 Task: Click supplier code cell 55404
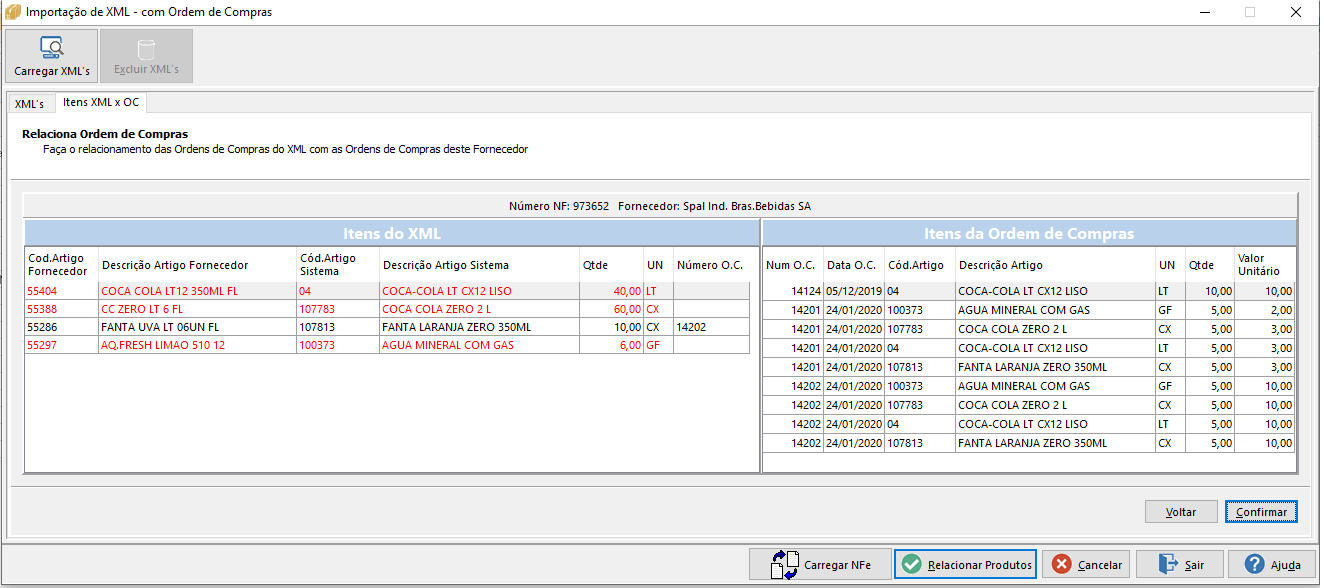(x=61, y=291)
